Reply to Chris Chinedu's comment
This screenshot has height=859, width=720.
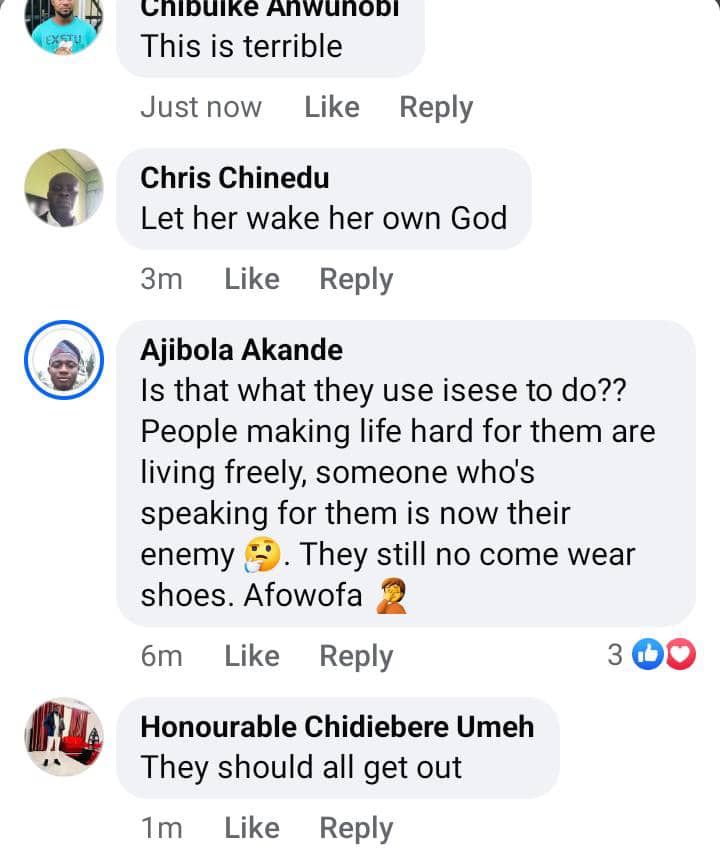pos(356,279)
